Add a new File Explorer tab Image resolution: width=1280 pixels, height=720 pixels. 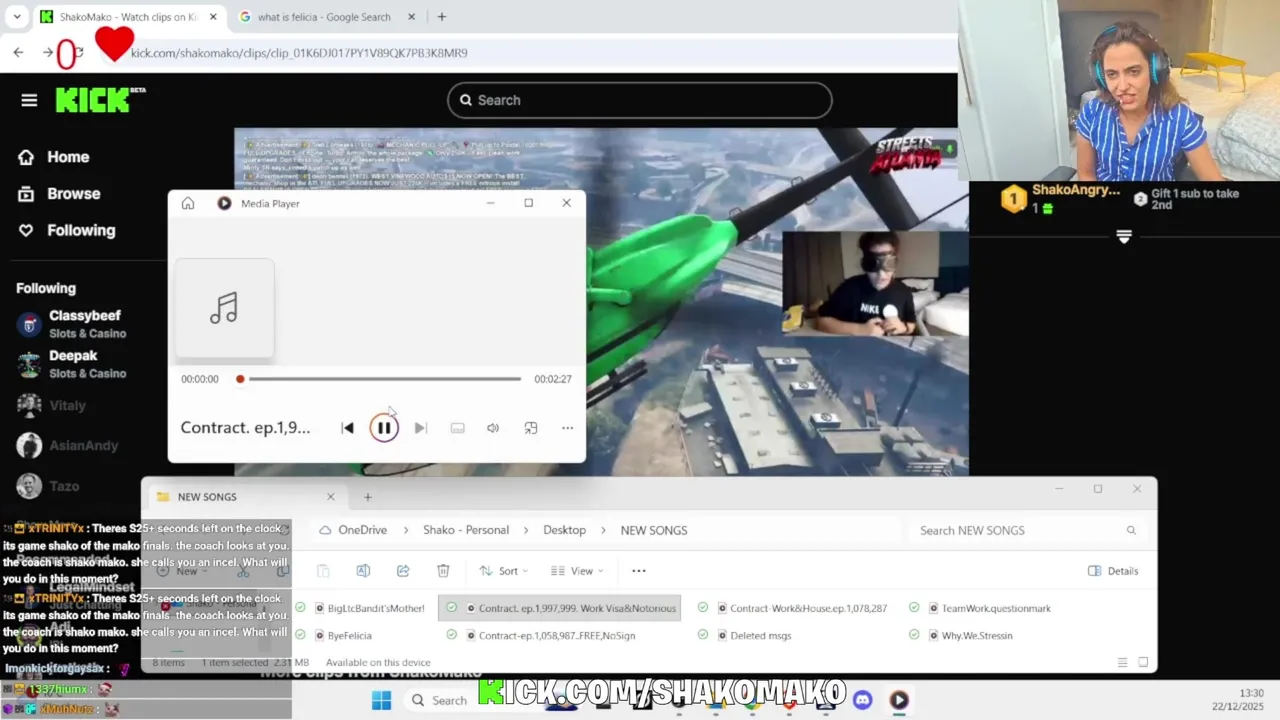coord(367,497)
